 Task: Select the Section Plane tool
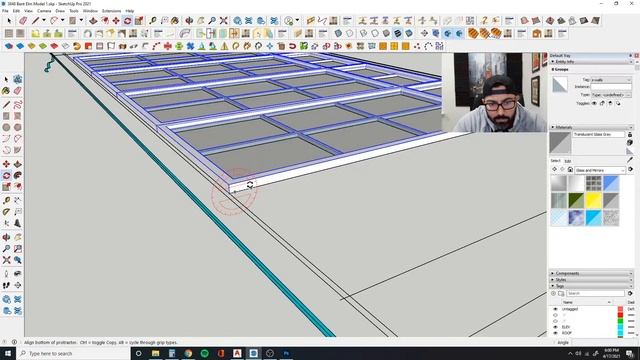click(x=18, y=285)
